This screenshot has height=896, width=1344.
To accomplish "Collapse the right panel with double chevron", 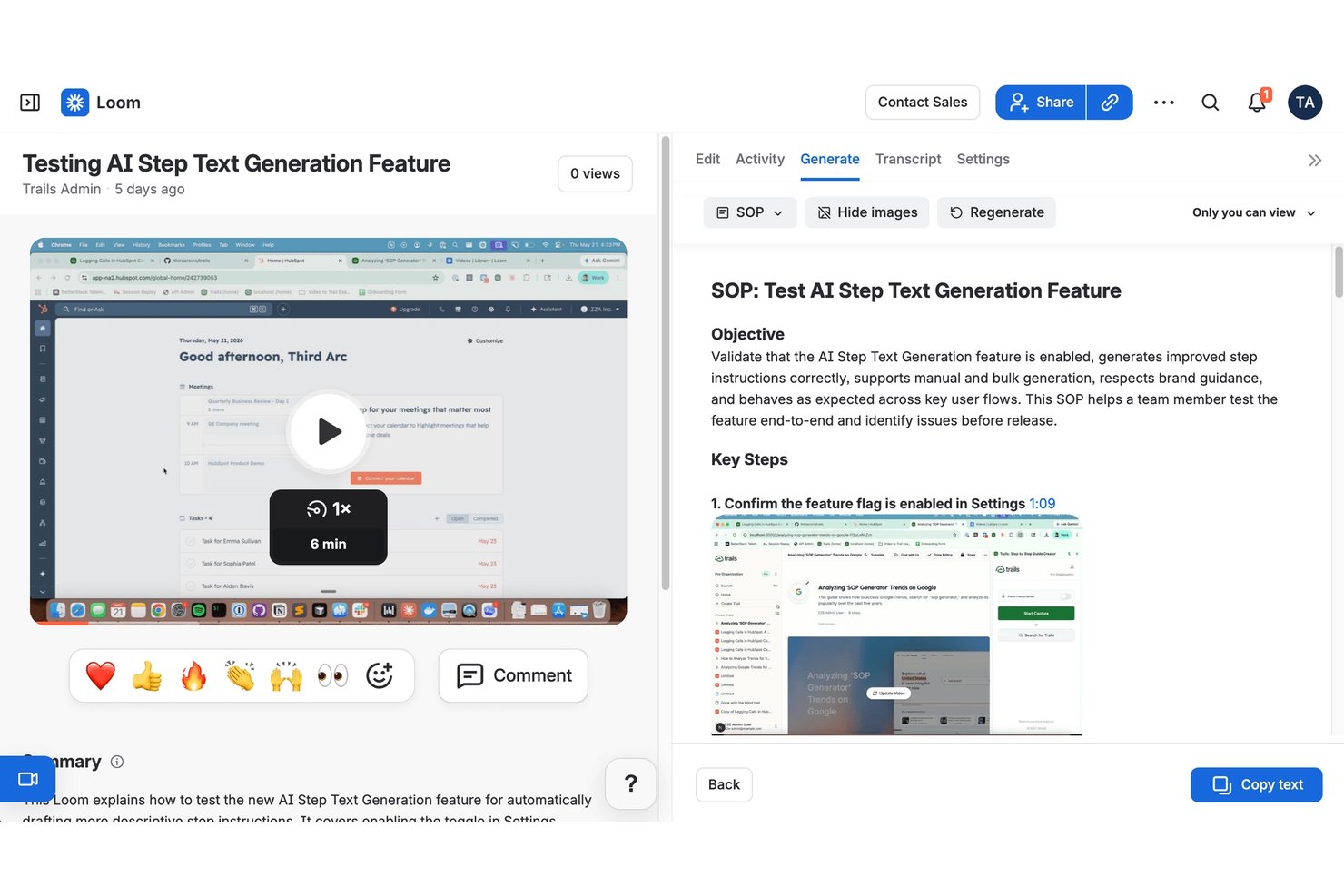I will tap(1314, 161).
